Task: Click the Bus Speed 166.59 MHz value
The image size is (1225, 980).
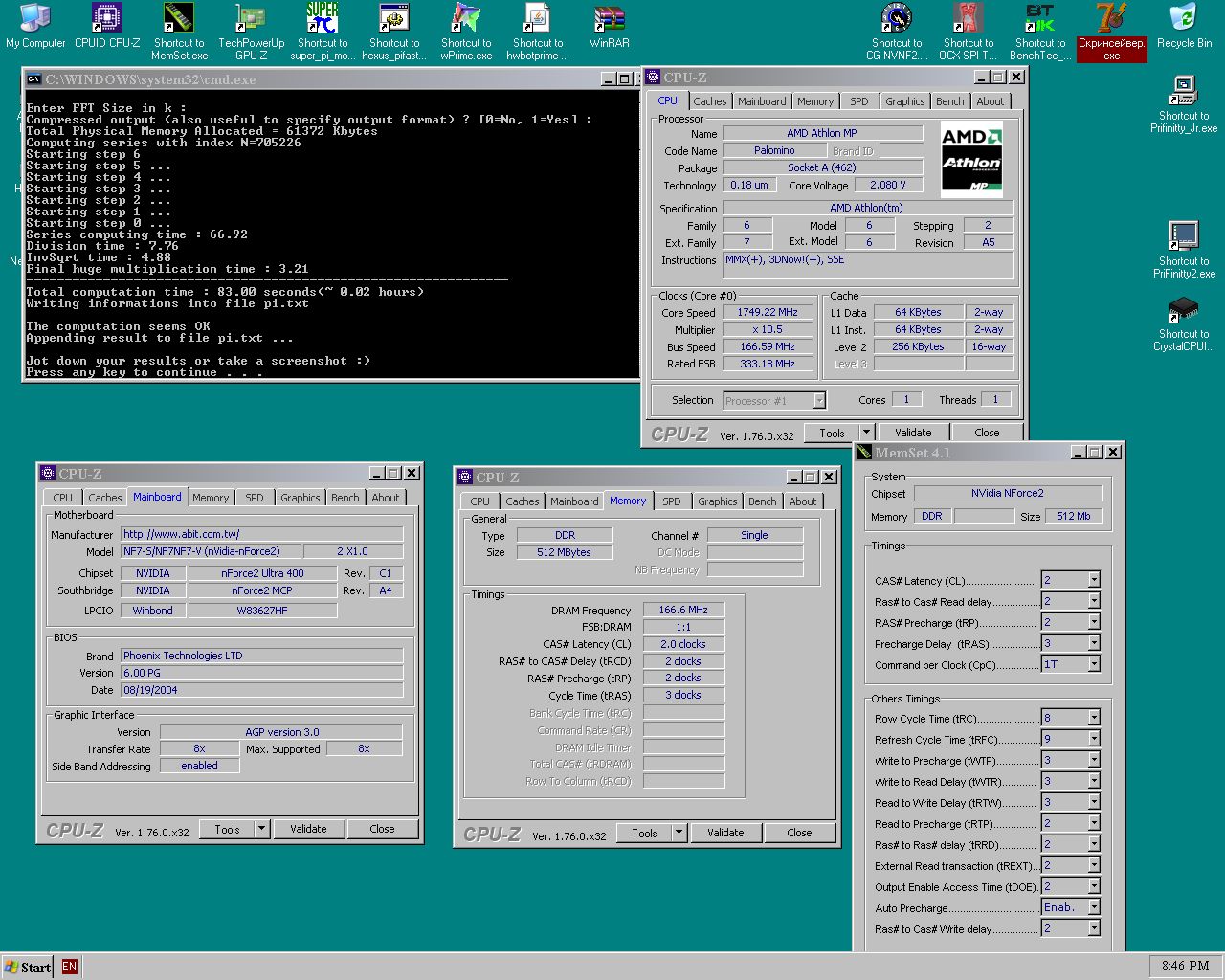Action: point(768,346)
